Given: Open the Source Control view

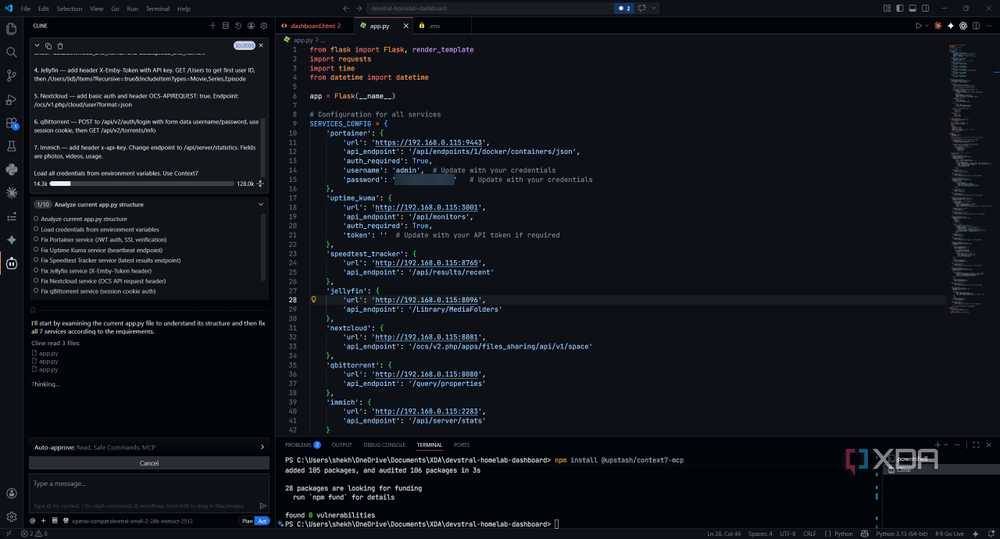Looking at the screenshot, I should 11,75.
